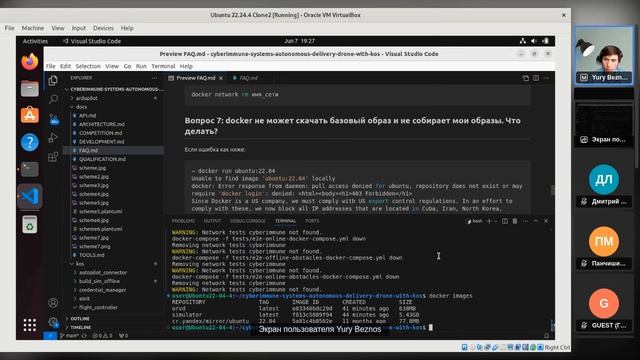Open the Source Control view icon

coord(53,119)
